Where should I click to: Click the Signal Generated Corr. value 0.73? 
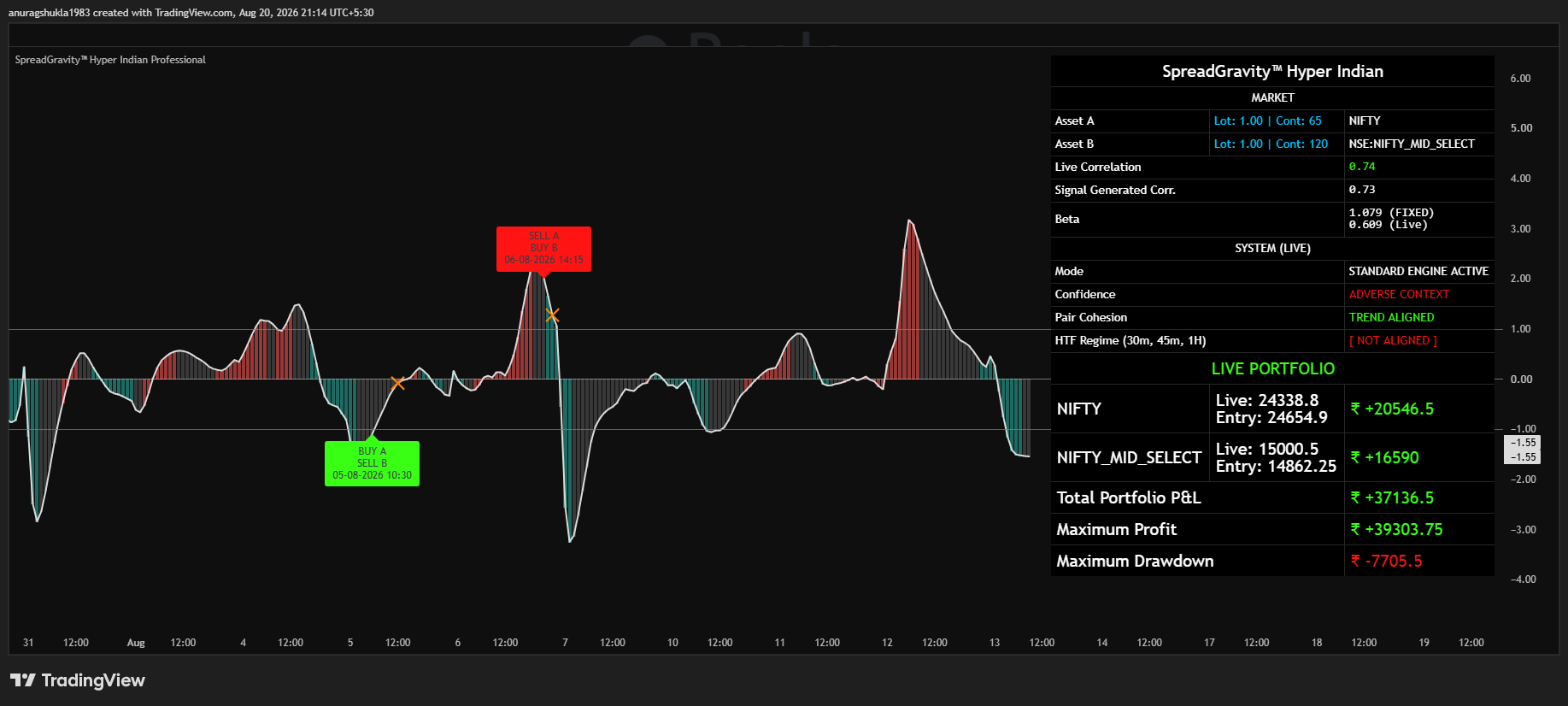pyautogui.click(x=1362, y=191)
